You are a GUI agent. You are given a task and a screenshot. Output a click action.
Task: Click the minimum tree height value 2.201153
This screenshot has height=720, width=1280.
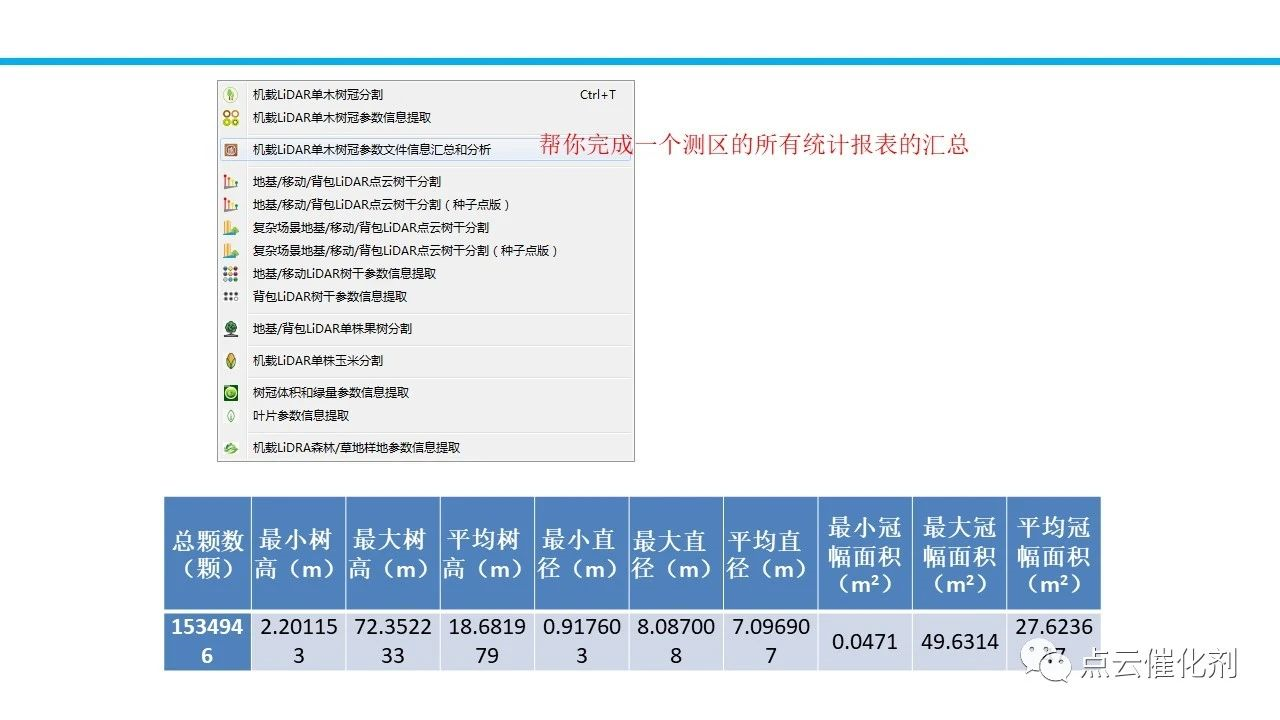coord(298,641)
